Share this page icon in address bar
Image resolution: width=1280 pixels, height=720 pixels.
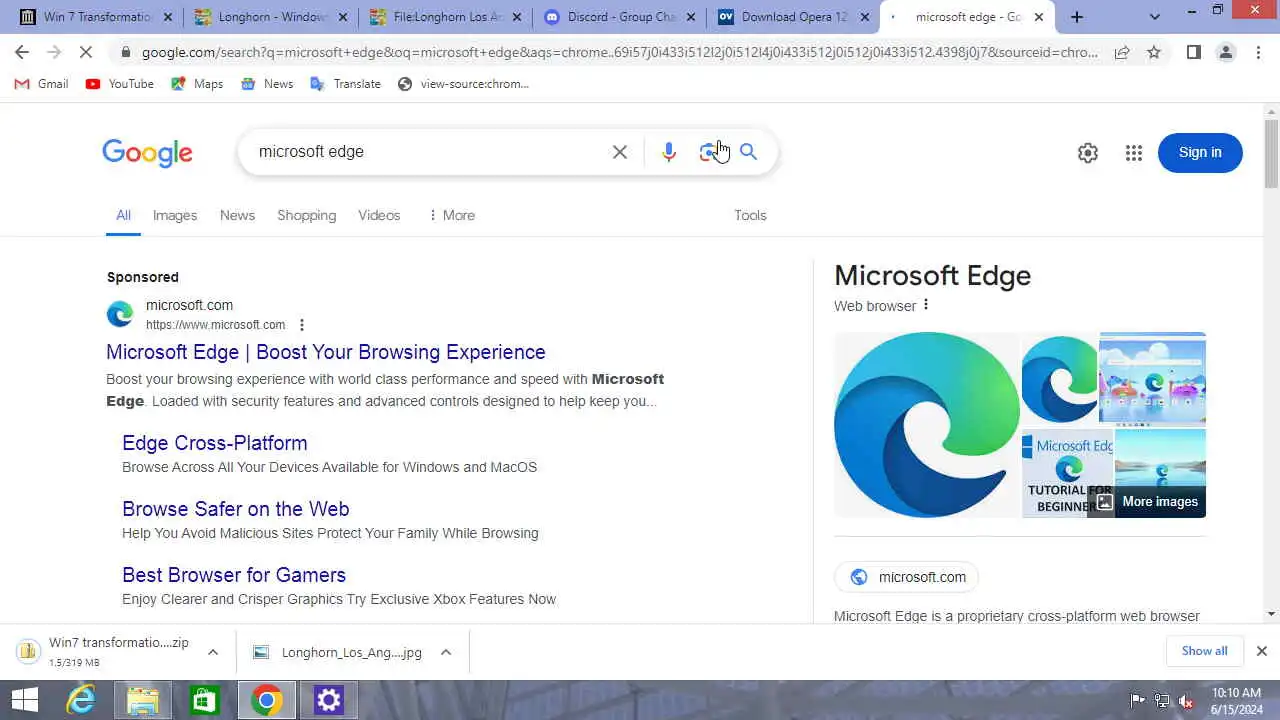(1122, 53)
